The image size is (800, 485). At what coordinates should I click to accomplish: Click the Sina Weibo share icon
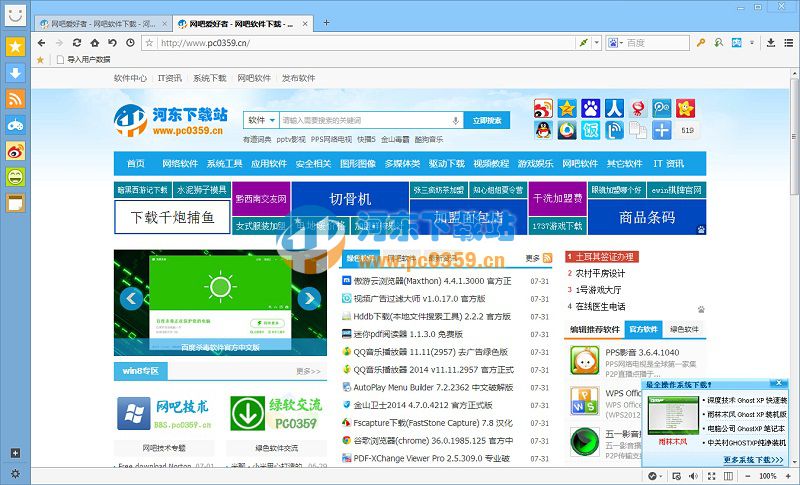tap(543, 108)
